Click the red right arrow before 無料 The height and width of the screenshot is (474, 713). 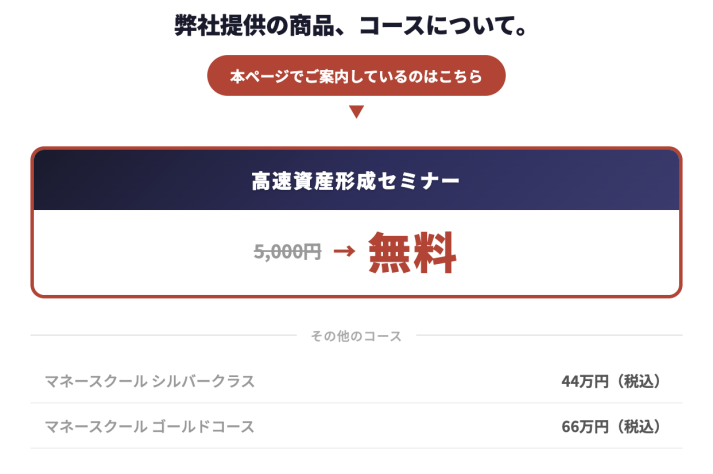point(344,251)
